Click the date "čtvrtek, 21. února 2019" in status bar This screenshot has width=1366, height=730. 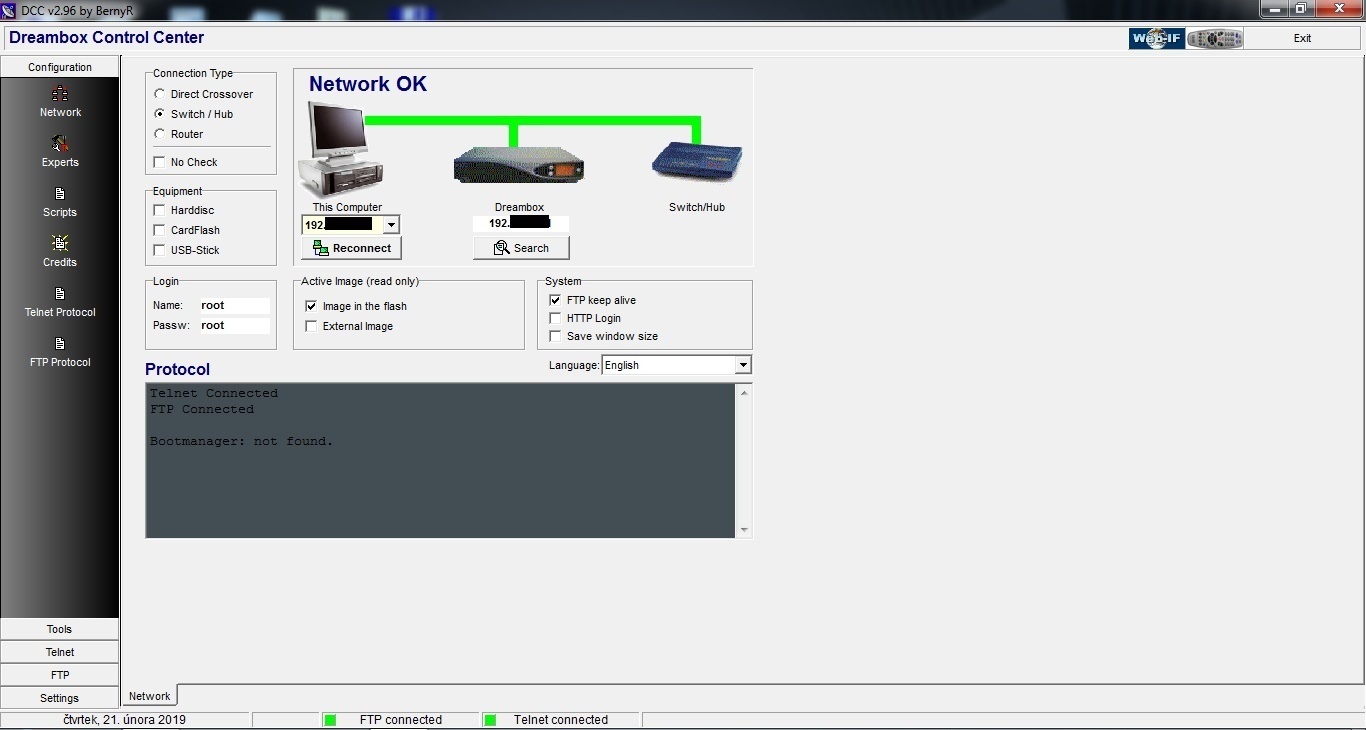(x=125, y=720)
